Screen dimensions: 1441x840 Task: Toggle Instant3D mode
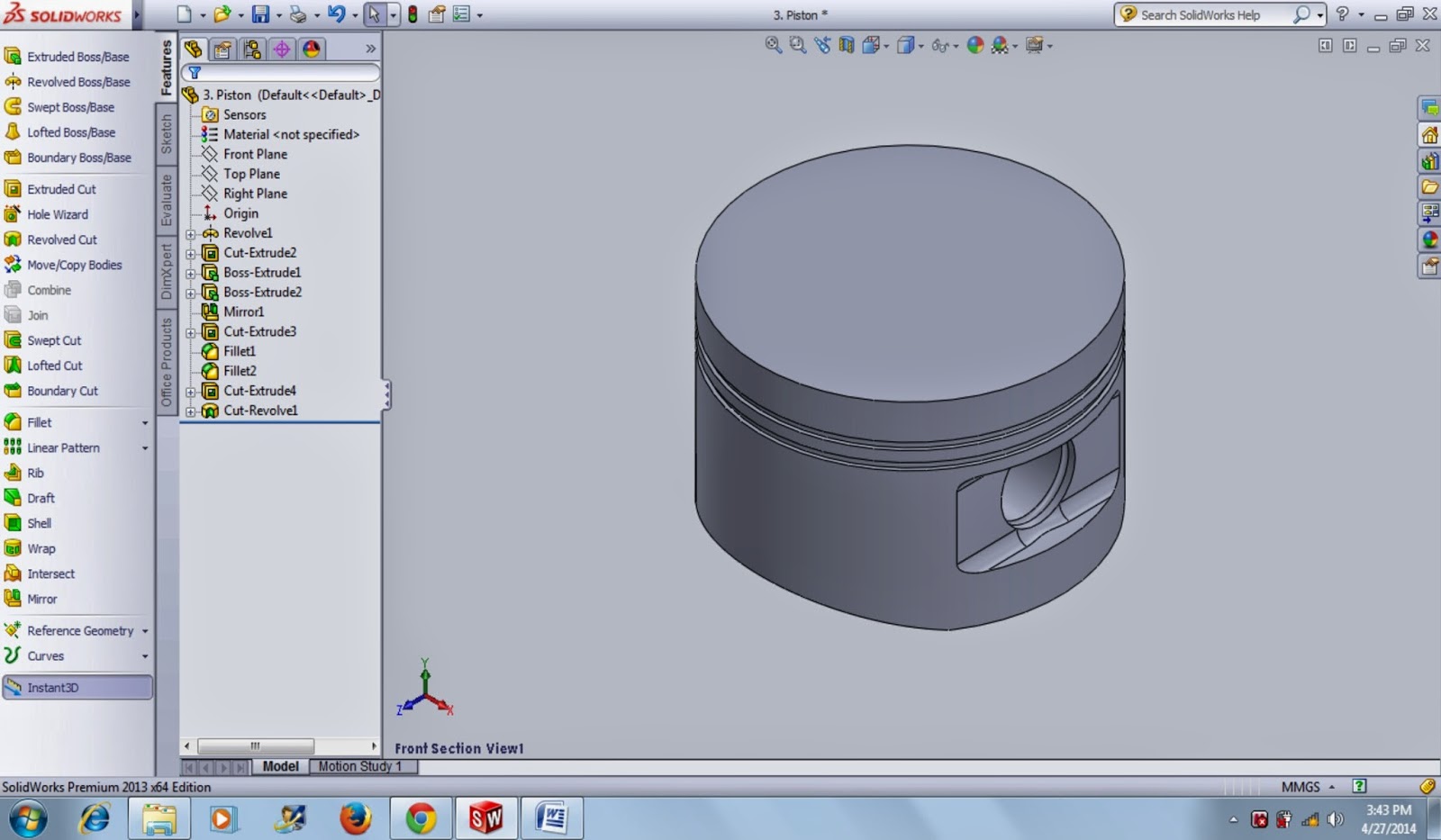77,688
